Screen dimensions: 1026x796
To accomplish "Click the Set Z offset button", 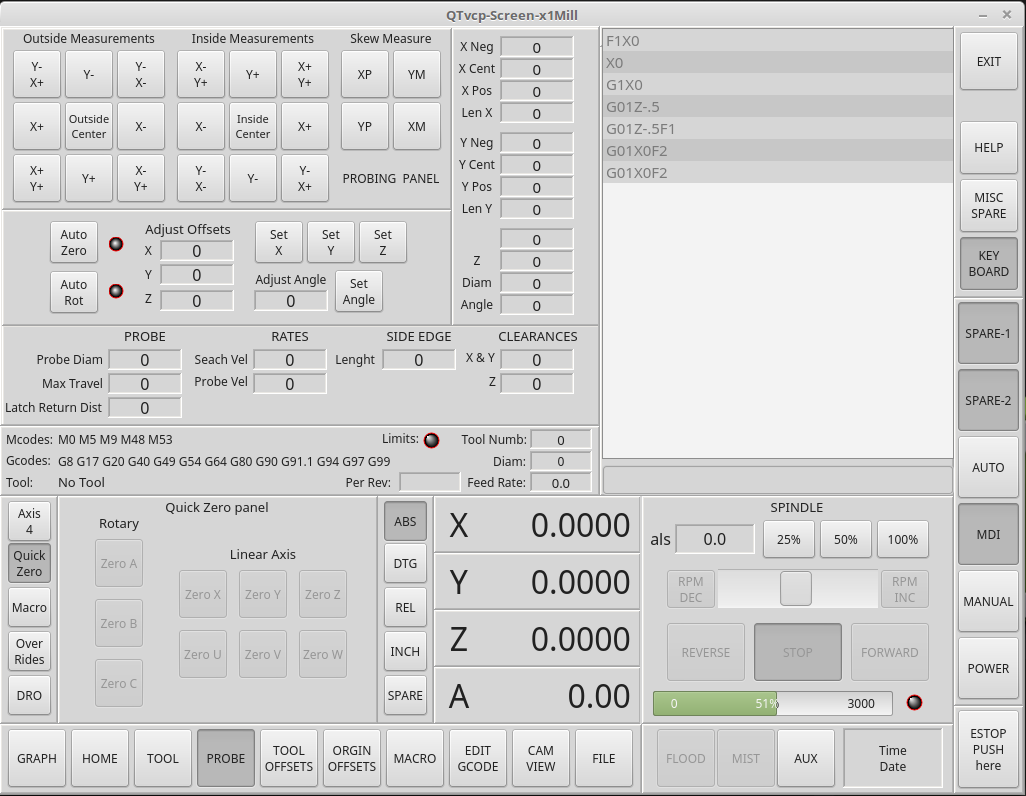I will click(383, 242).
